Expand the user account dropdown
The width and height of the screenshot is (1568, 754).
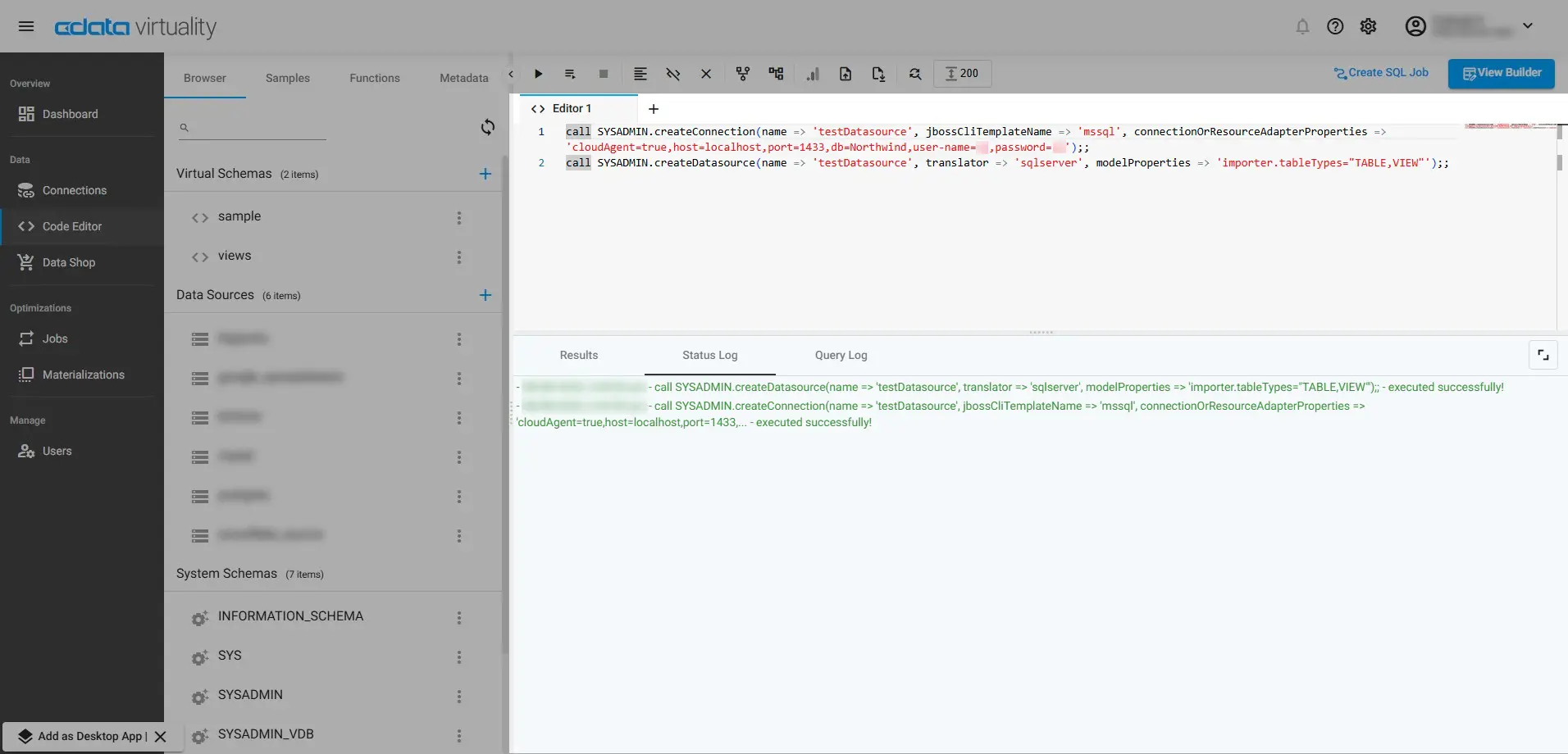1528,25
